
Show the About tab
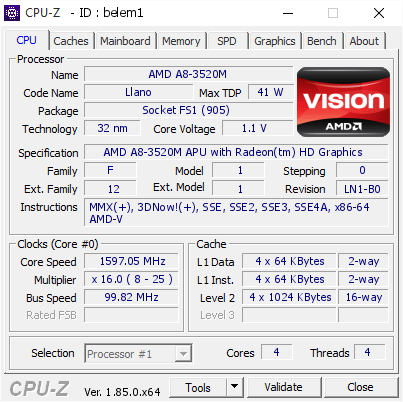[364, 41]
